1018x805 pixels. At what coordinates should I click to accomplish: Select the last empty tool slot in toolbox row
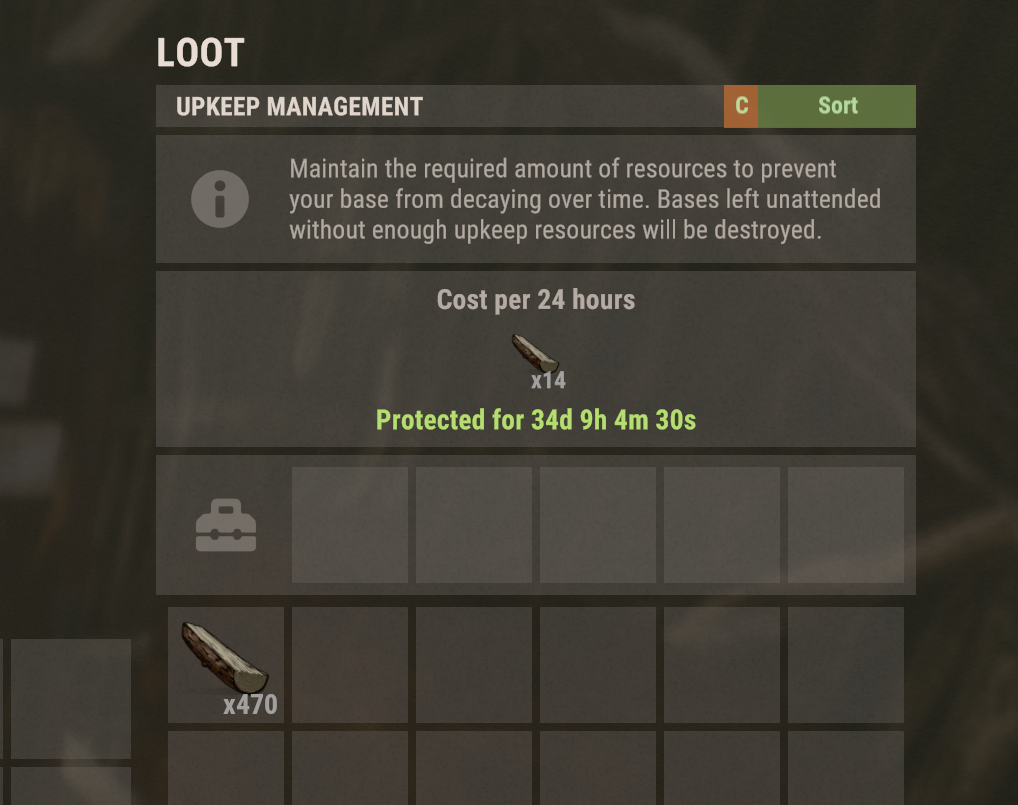(846, 525)
